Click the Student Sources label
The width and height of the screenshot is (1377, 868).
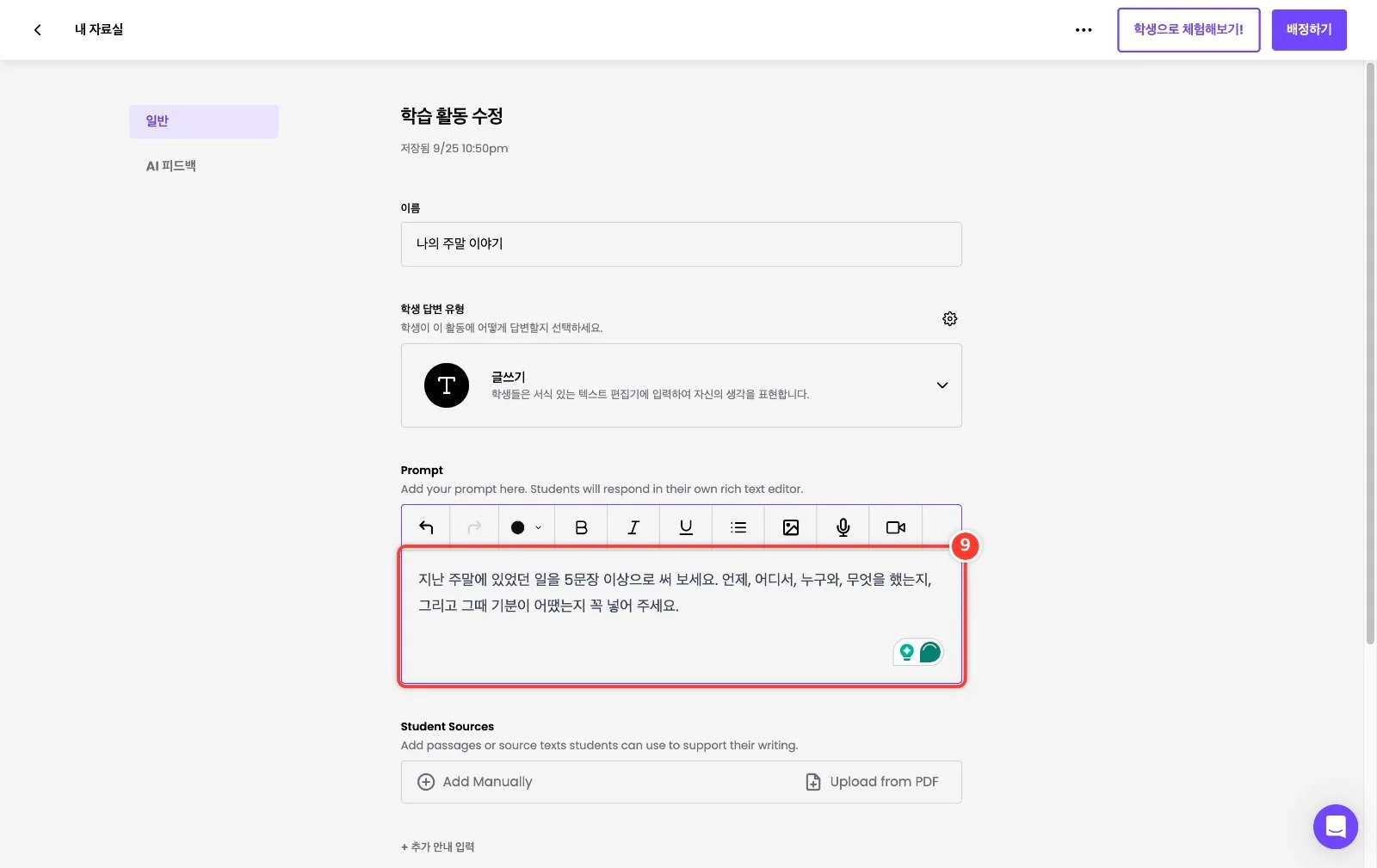coord(448,727)
